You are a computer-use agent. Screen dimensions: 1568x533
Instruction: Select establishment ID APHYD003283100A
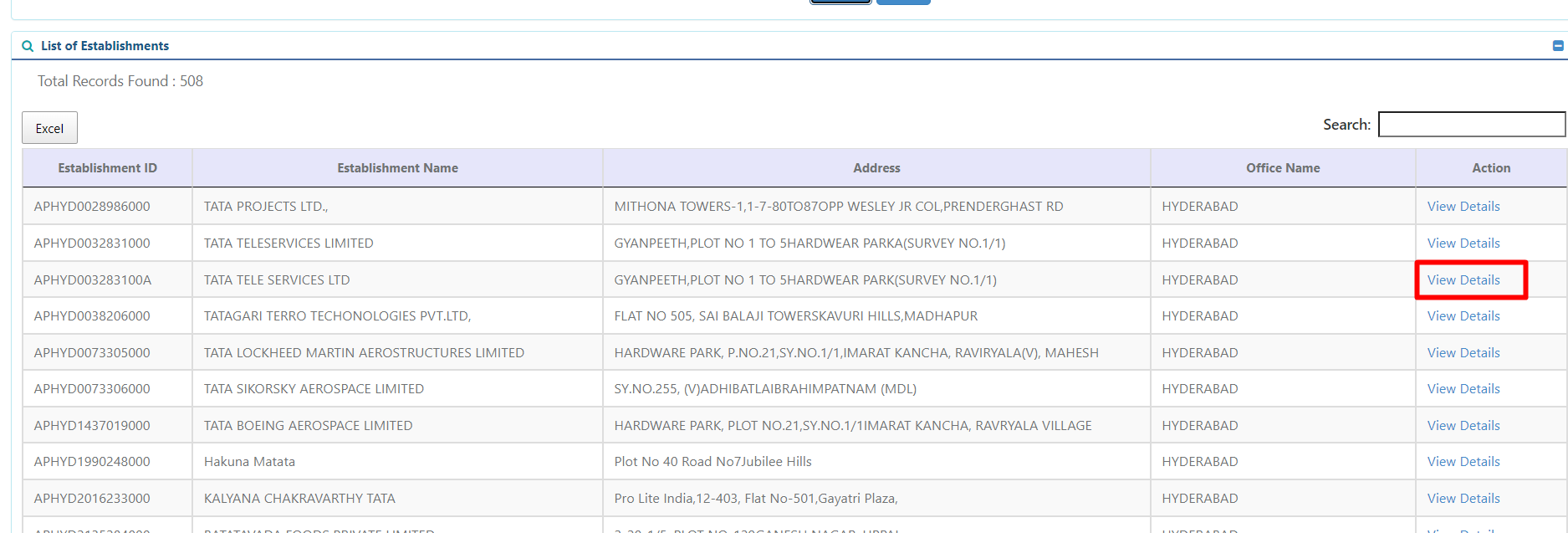pos(93,280)
